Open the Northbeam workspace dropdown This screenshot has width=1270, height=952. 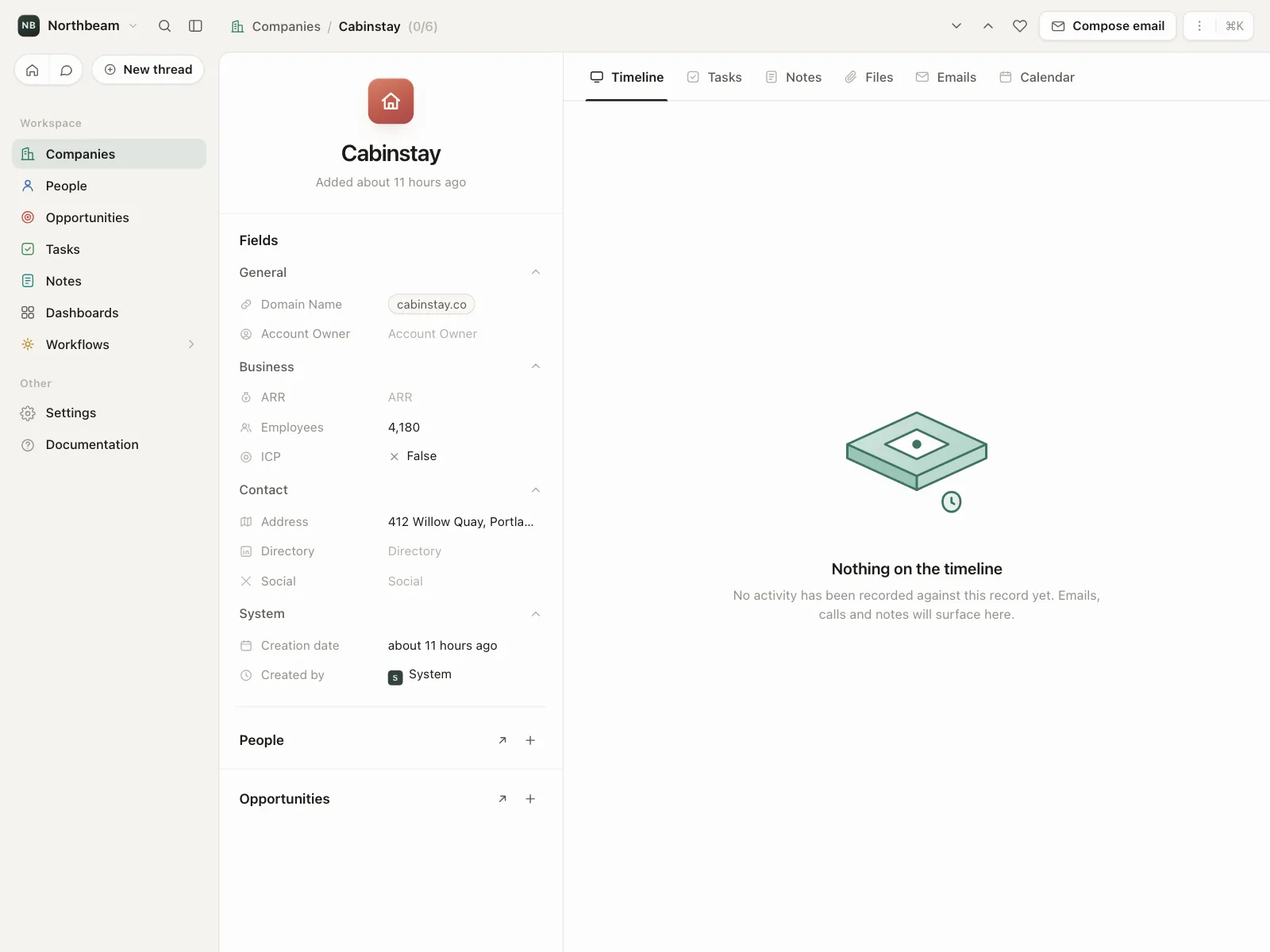[x=133, y=25]
